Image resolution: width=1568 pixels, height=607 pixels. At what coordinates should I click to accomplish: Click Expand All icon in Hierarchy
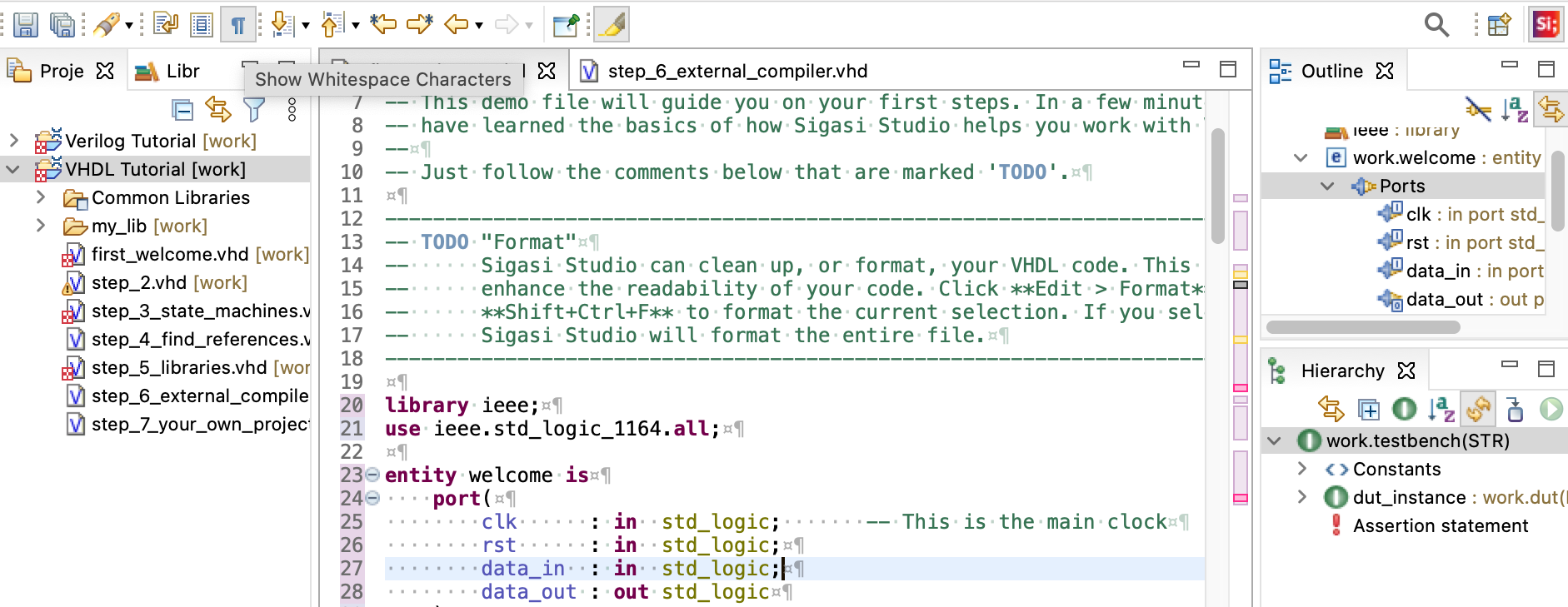[1368, 409]
